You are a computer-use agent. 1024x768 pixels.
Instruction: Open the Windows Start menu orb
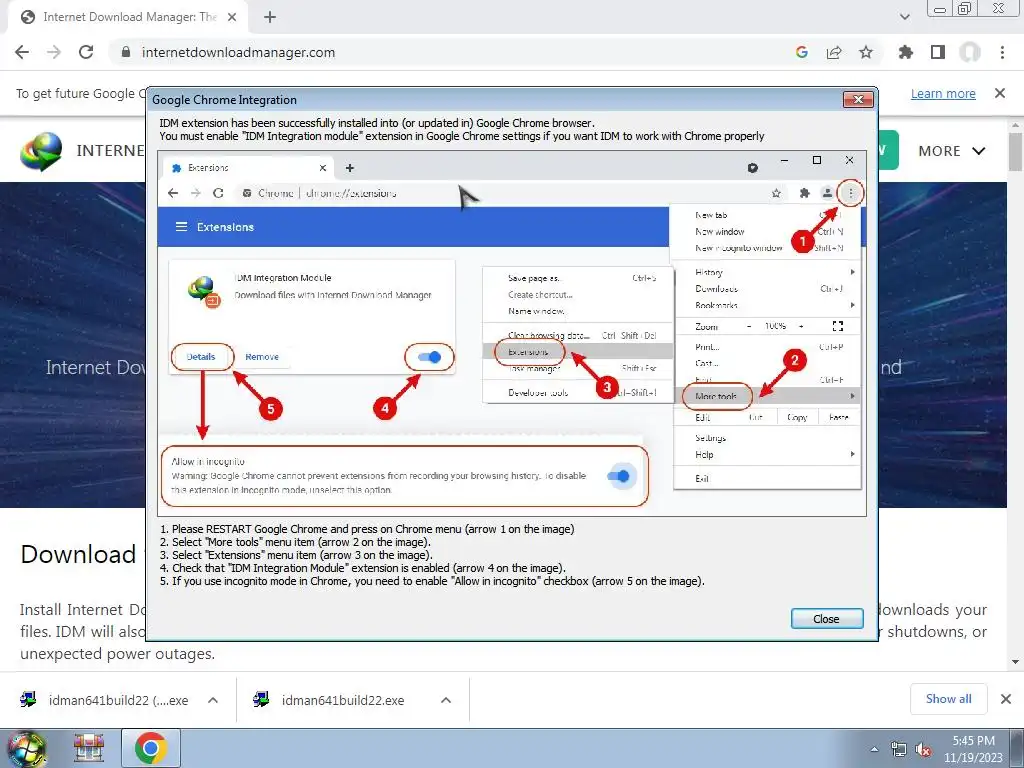point(26,748)
